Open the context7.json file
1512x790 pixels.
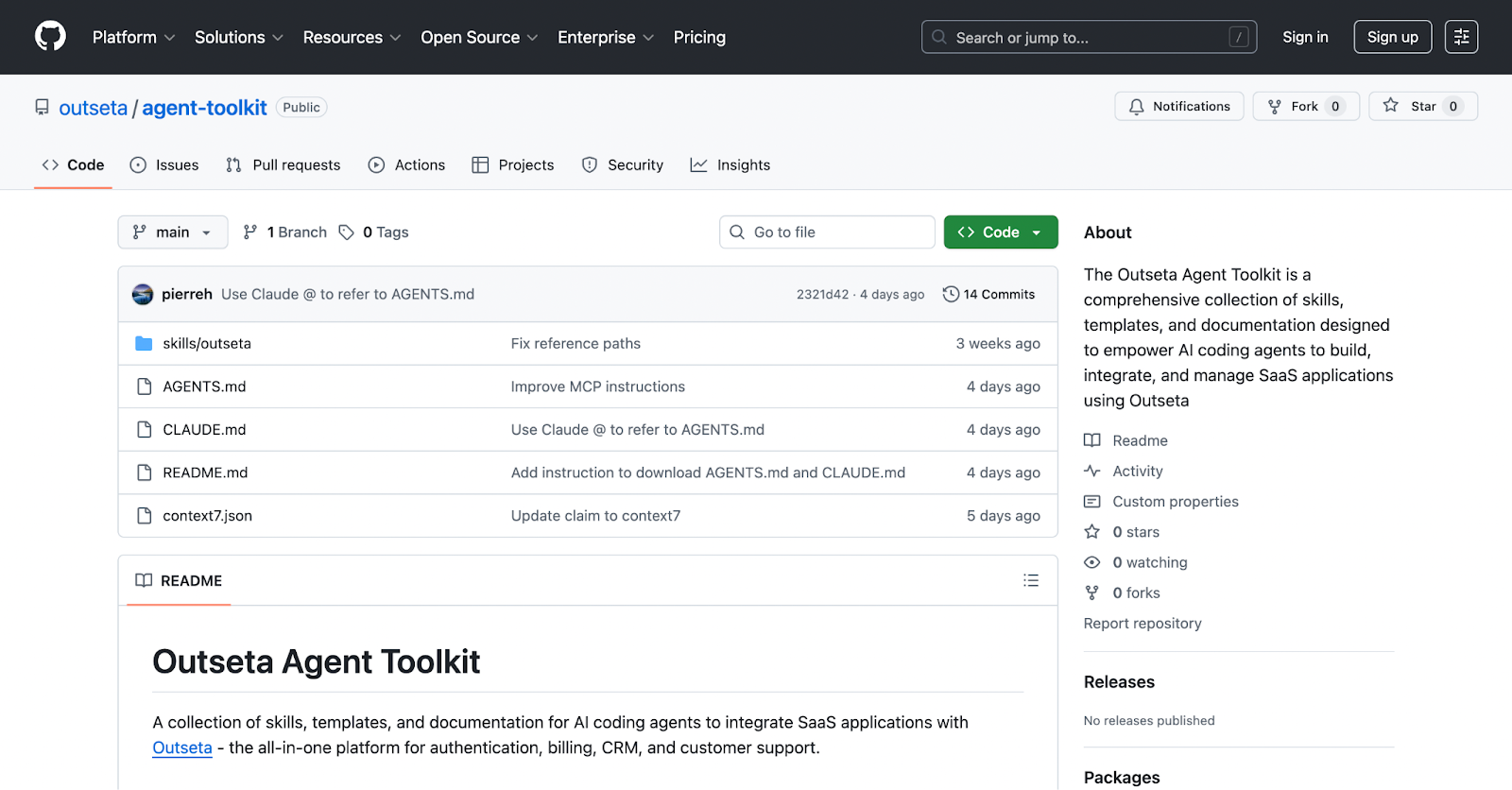tap(207, 516)
